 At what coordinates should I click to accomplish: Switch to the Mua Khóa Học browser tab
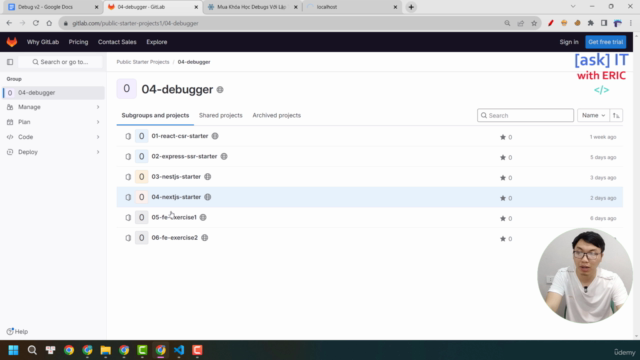click(x=252, y=7)
